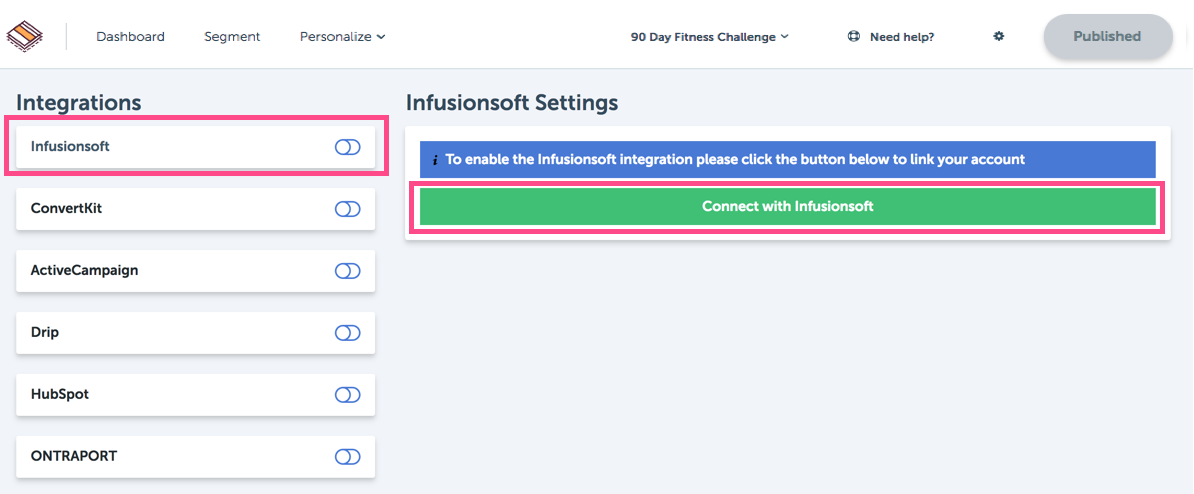1194x494 pixels.
Task: Toggle the Infusionsoft integration switch
Action: pos(347,147)
